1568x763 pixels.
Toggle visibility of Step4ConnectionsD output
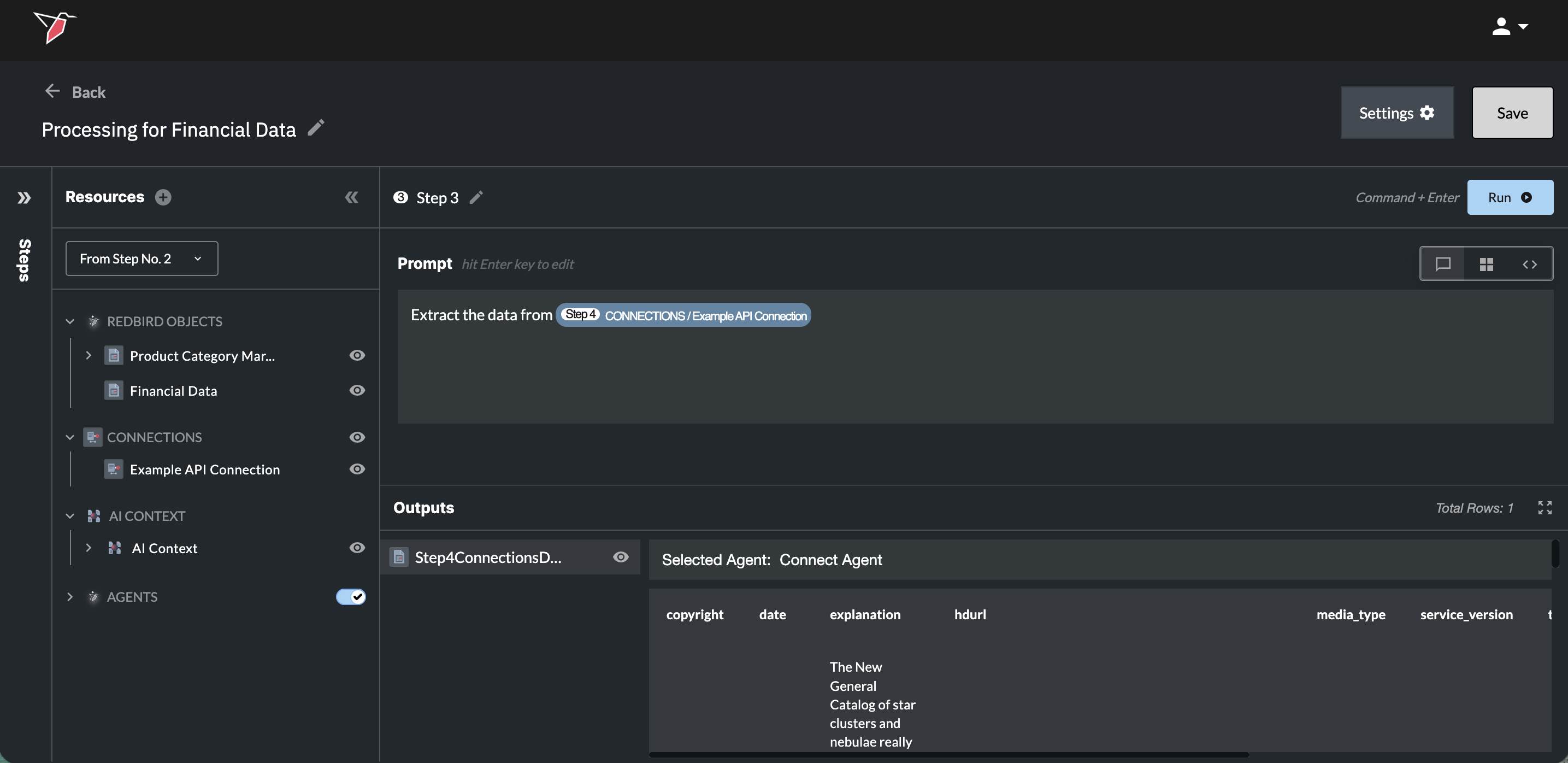pos(620,556)
